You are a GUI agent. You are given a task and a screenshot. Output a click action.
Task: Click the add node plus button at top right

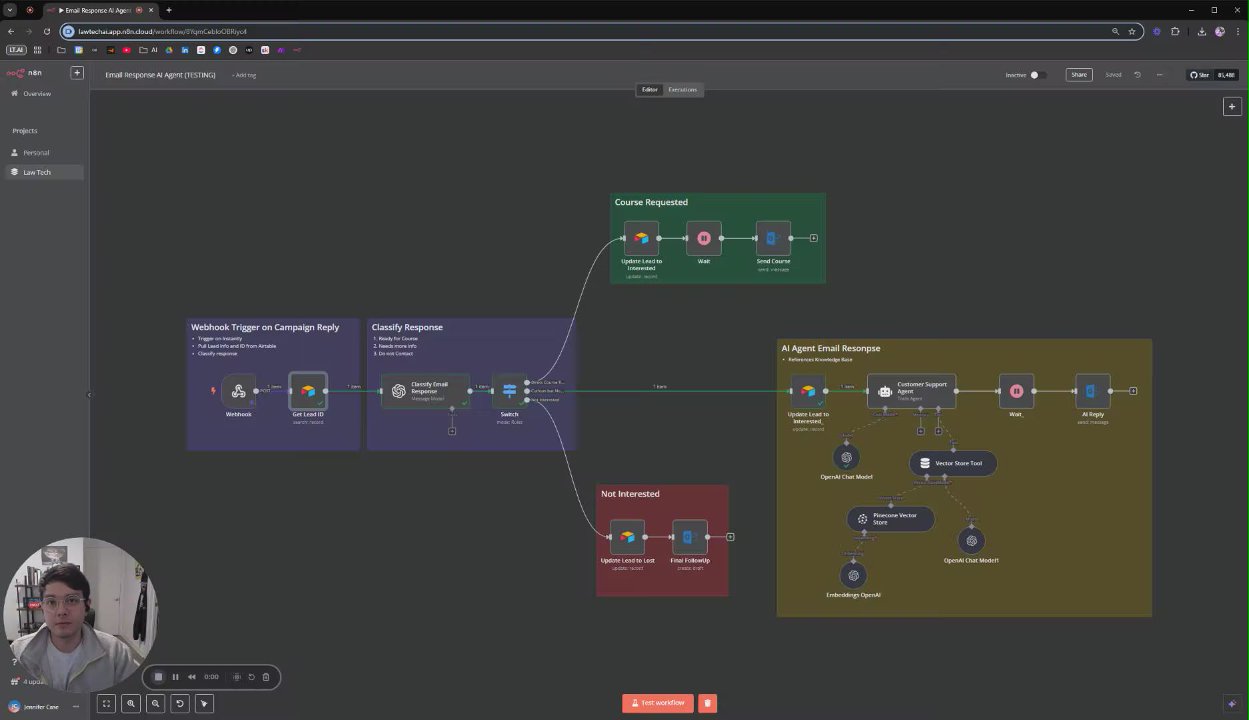tap(1232, 106)
